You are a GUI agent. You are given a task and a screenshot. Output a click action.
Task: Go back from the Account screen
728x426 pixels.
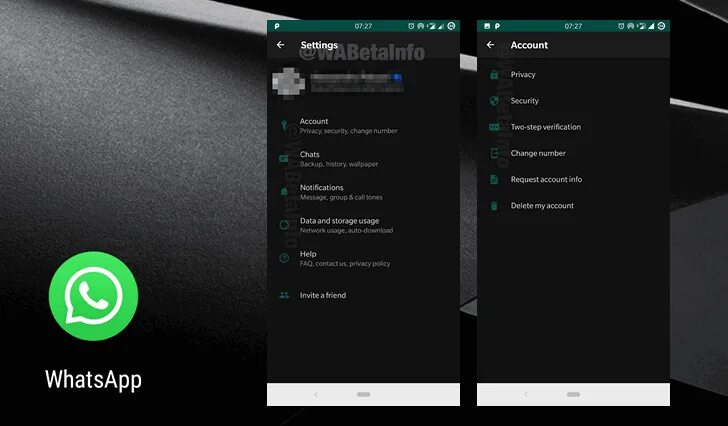click(x=490, y=45)
